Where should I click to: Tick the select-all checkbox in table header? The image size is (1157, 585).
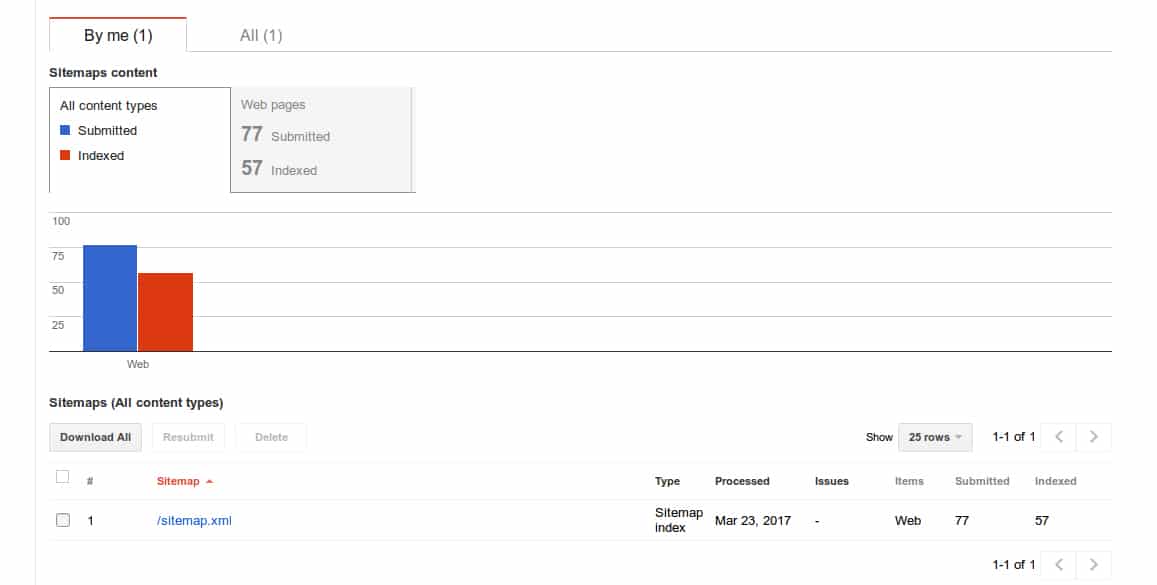[63, 477]
